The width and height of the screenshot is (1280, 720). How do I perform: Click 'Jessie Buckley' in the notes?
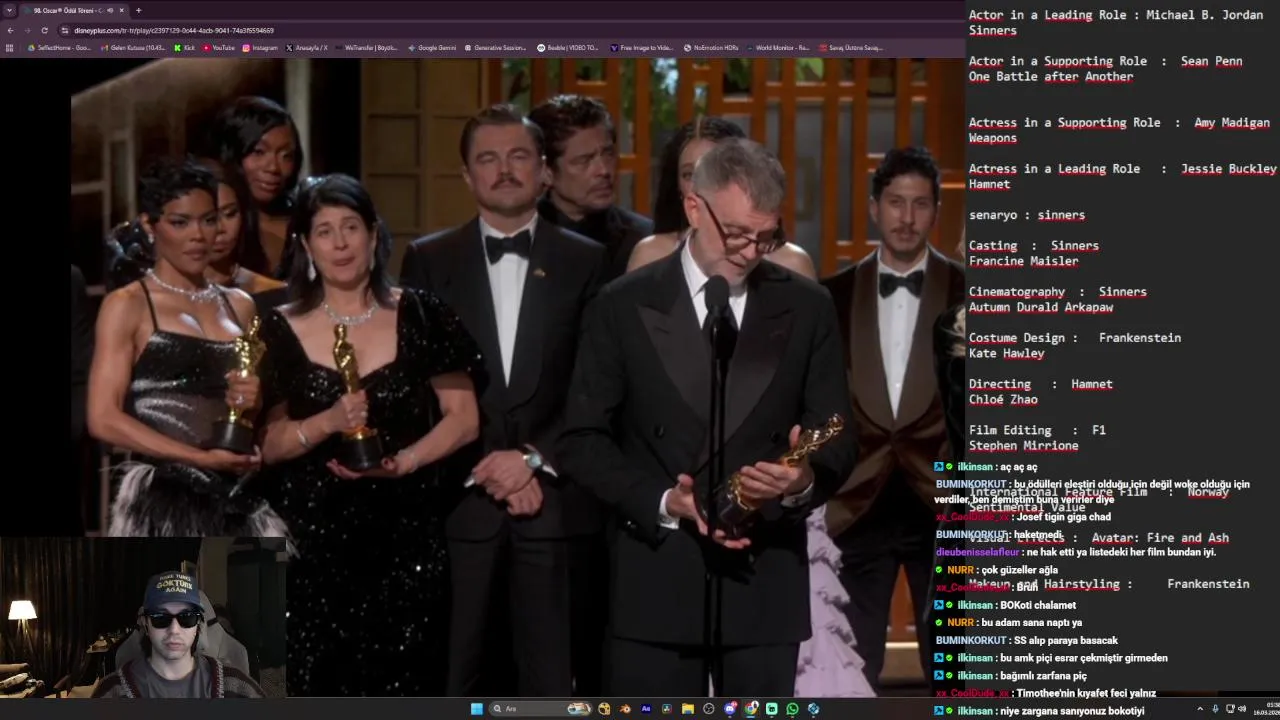pos(1228,169)
